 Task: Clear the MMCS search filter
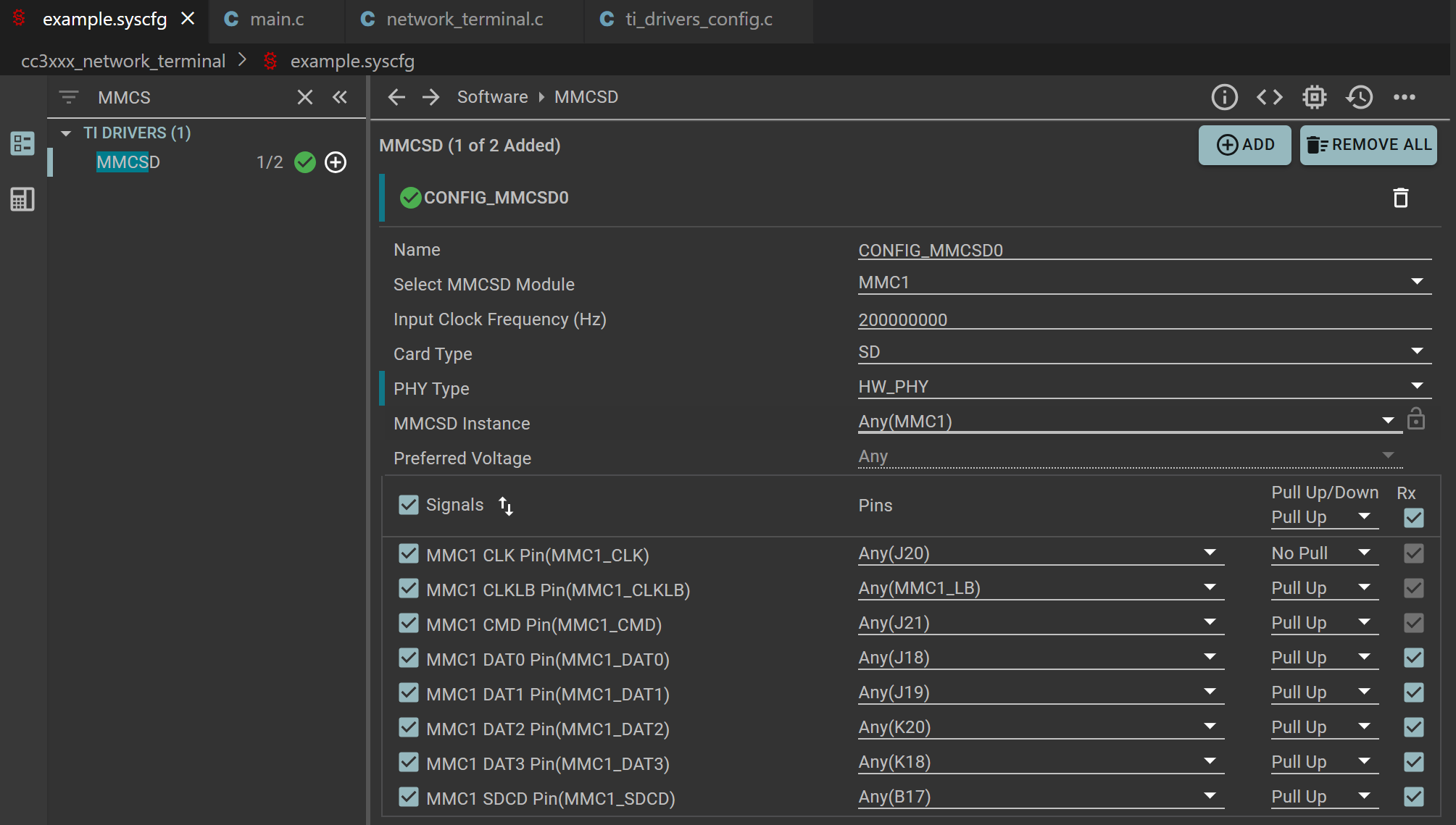tap(305, 97)
